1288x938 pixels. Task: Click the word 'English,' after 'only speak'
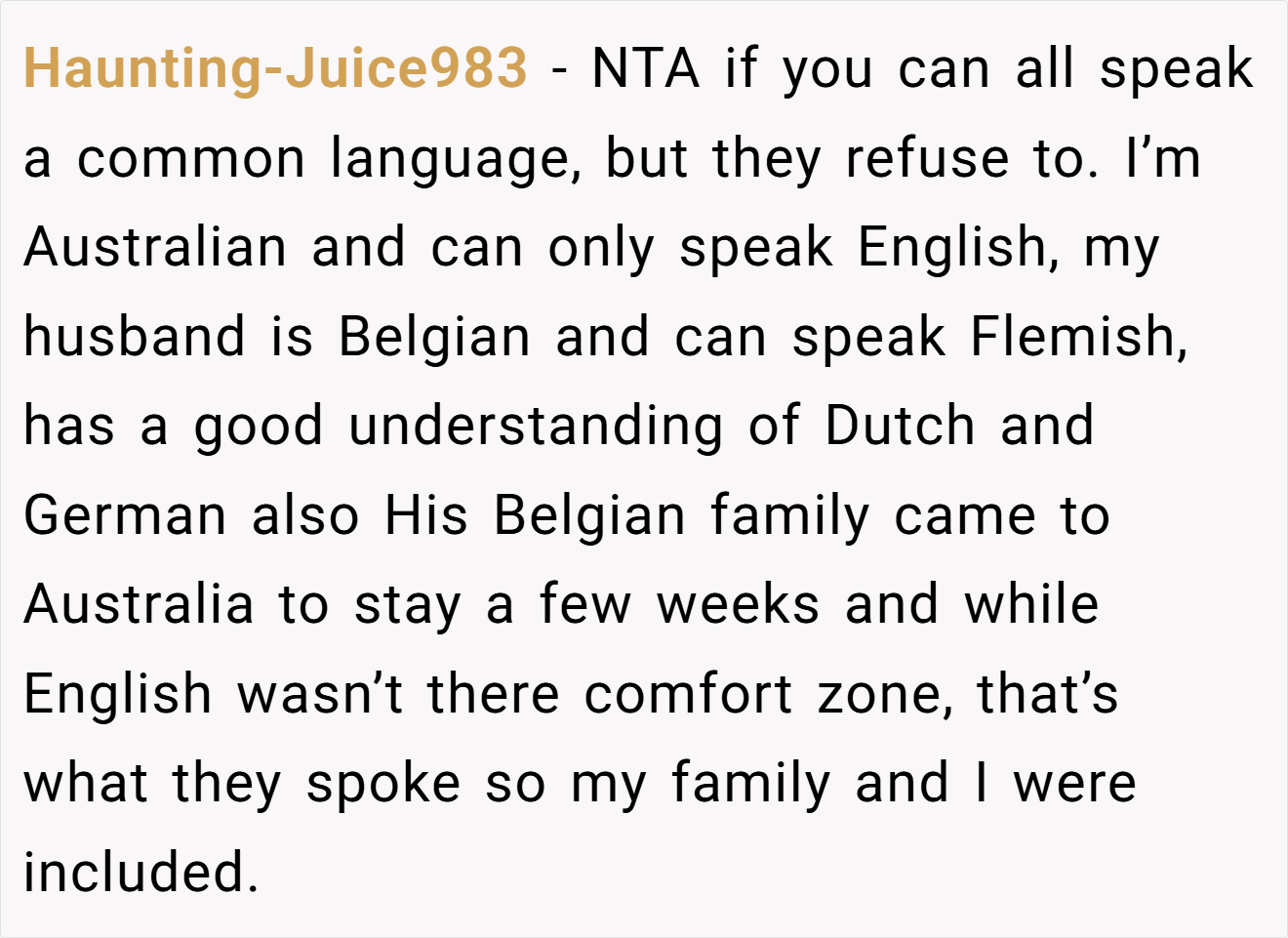point(959,249)
